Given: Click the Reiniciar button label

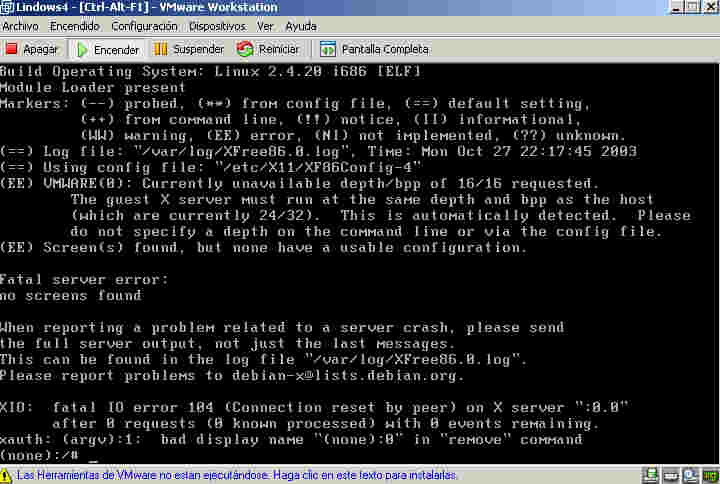Looking at the screenshot, I should tap(279, 49).
